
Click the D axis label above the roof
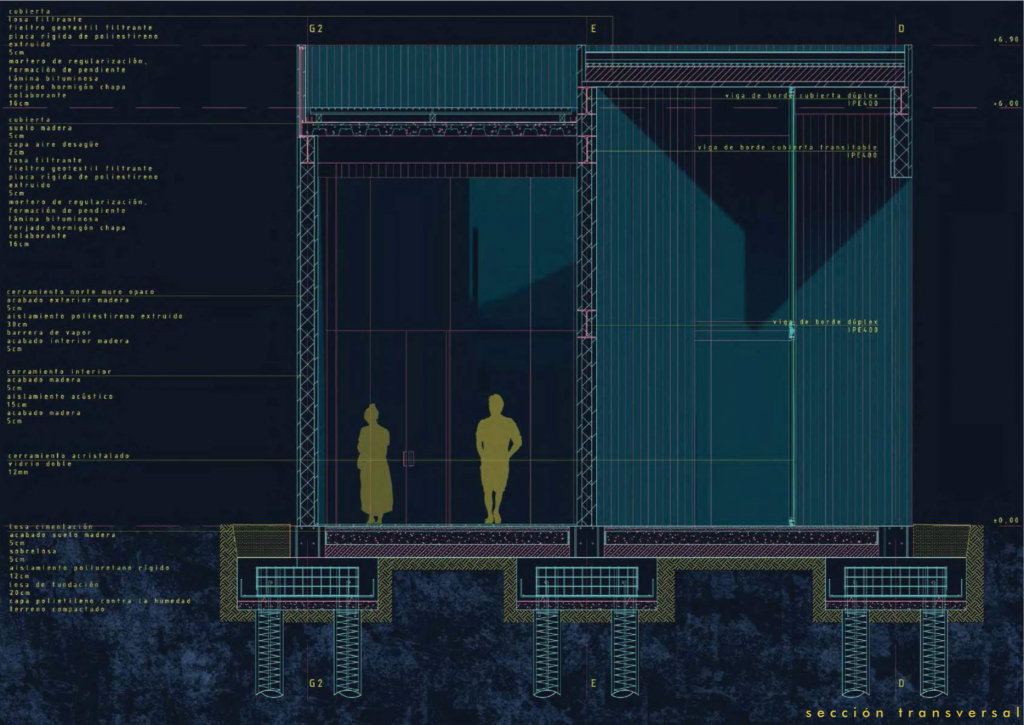coord(901,29)
